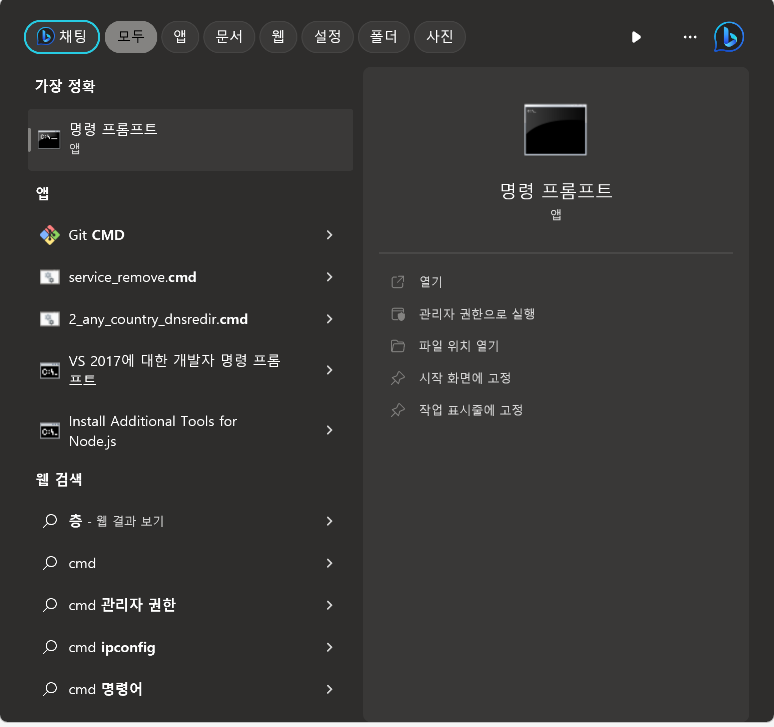Click the pin icon beside 시작 화면에 고정
774x727 pixels.
click(x=398, y=378)
